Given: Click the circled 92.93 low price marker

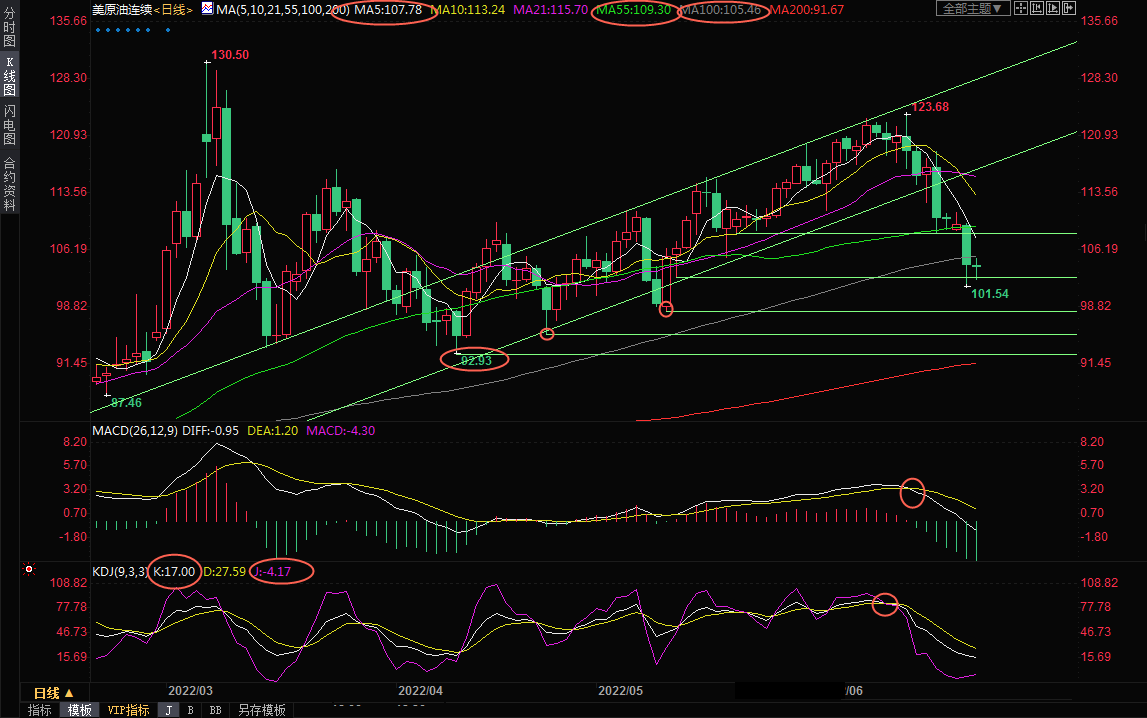Looking at the screenshot, I should point(475,359).
